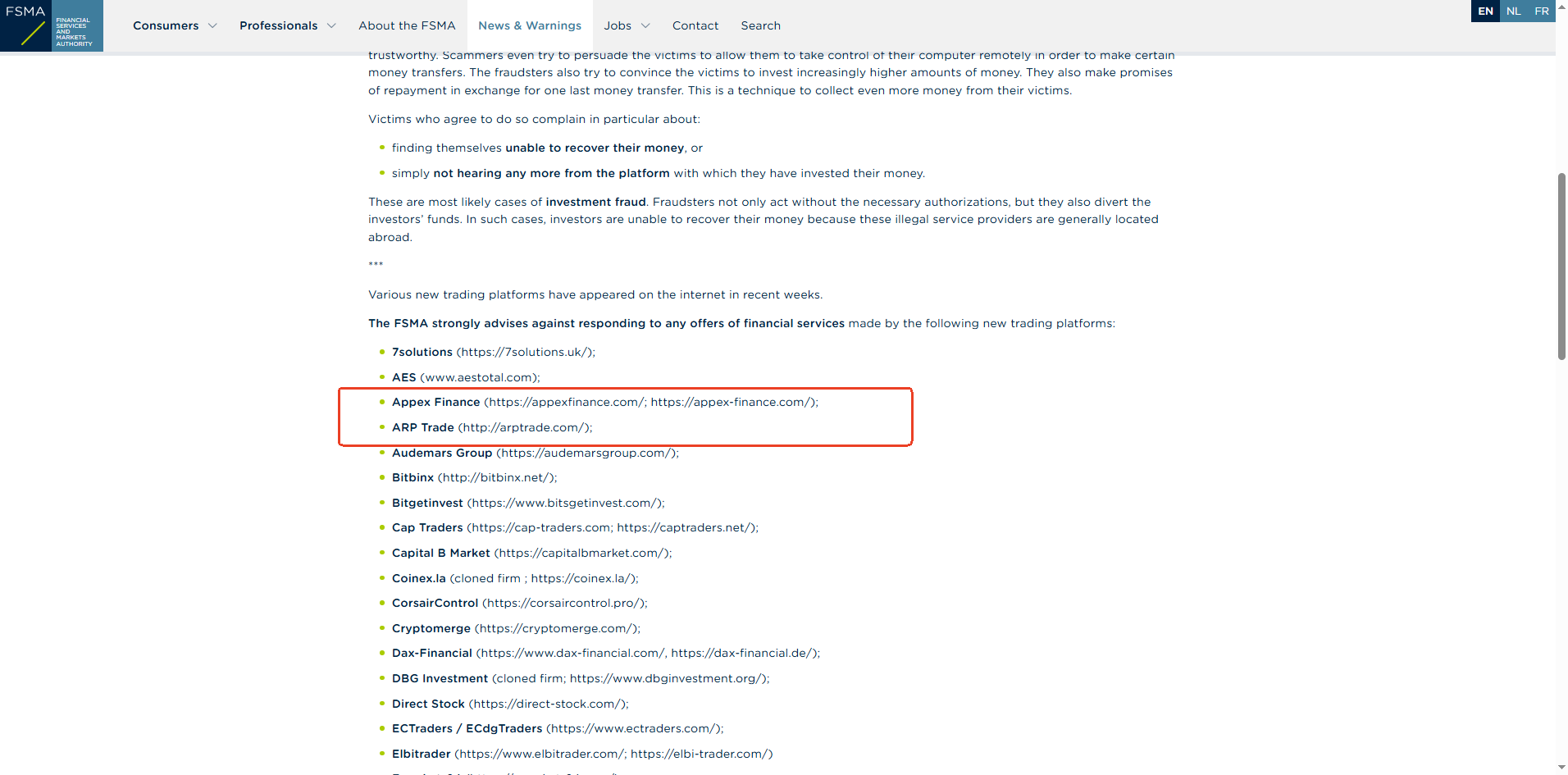Expand the Jobs dropdown chevron
Viewport: 1568px width, 775px height.
tap(645, 25)
